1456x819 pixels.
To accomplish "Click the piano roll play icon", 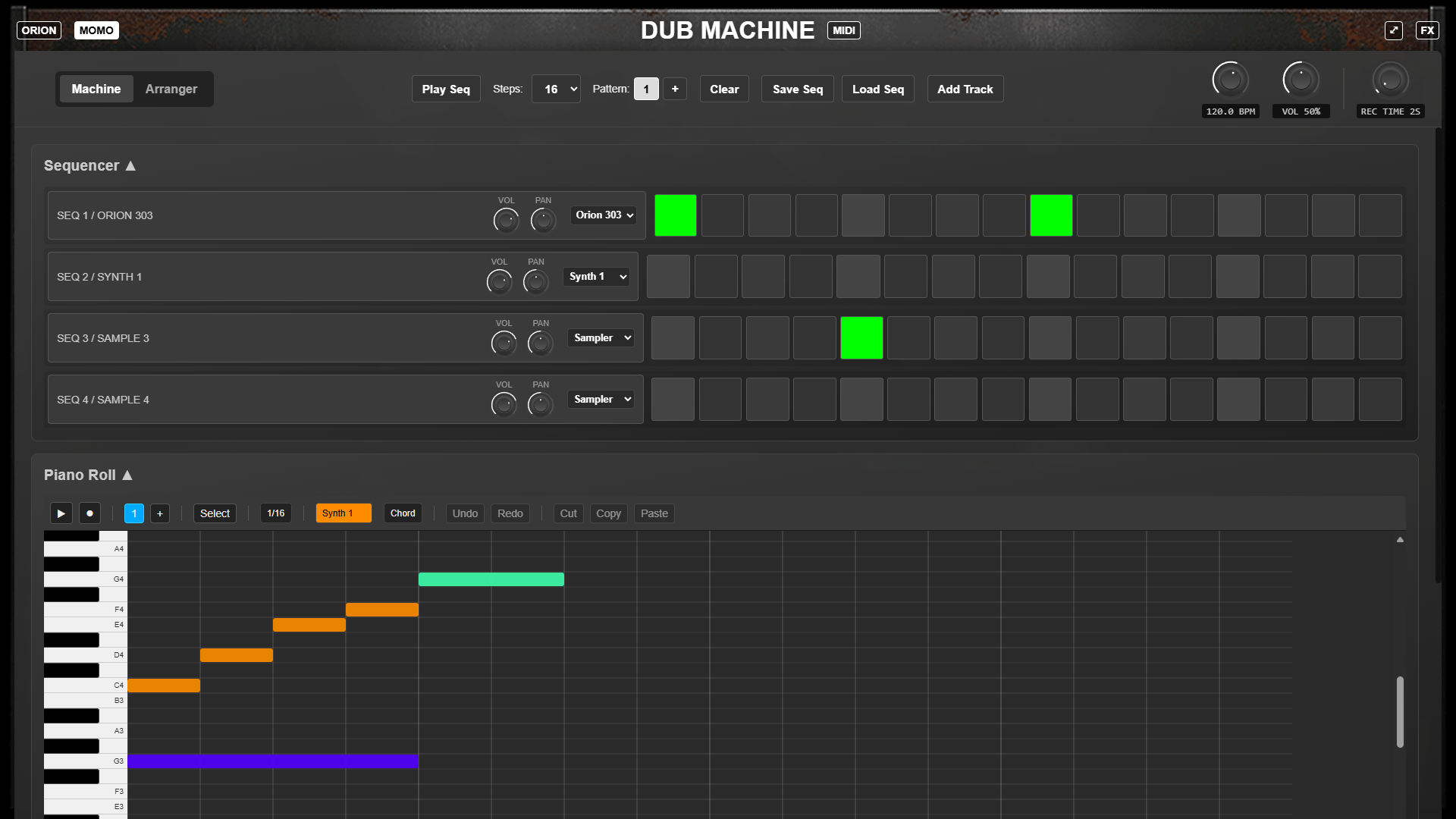I will pos(61,513).
